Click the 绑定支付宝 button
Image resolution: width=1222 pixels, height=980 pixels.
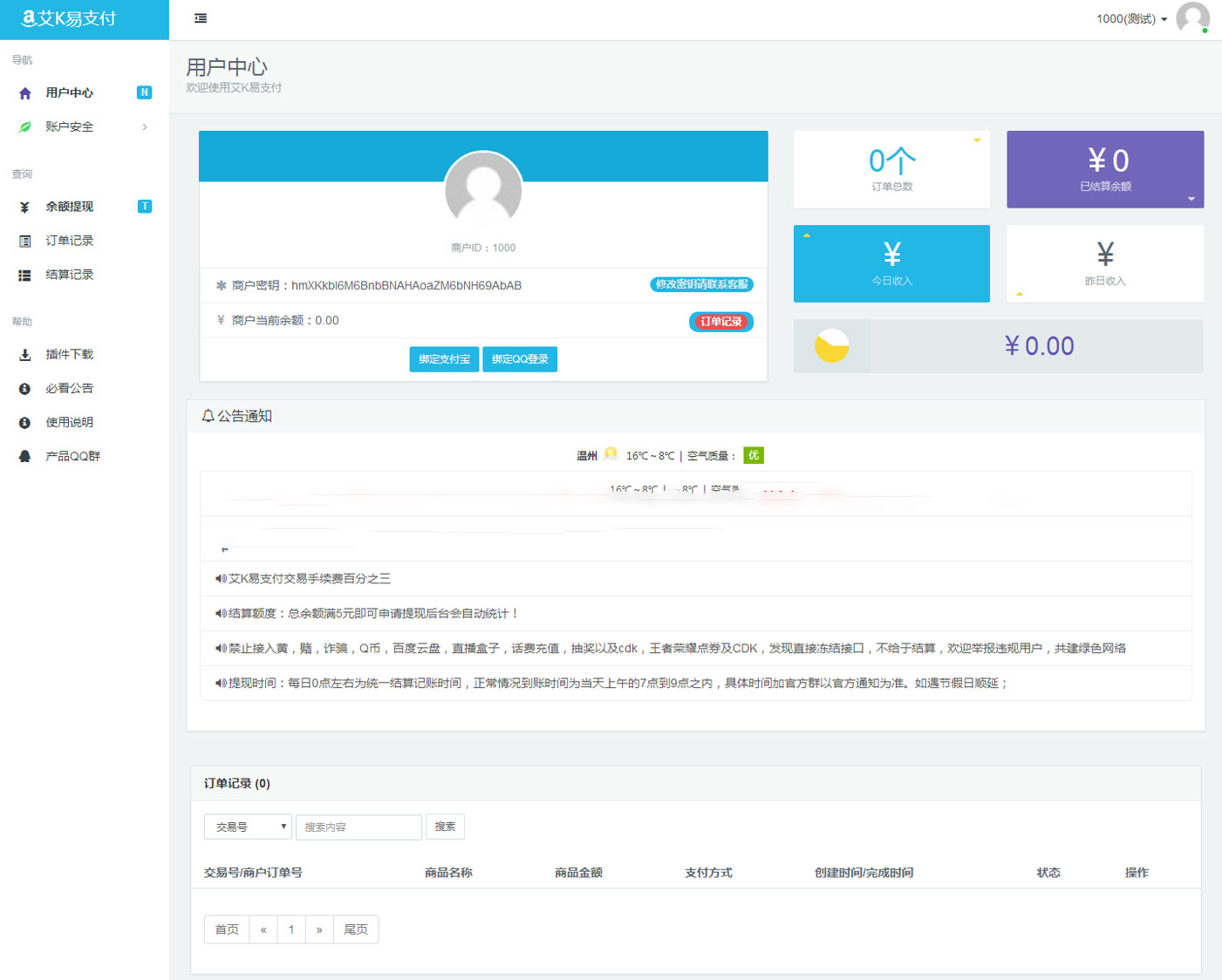click(x=444, y=358)
